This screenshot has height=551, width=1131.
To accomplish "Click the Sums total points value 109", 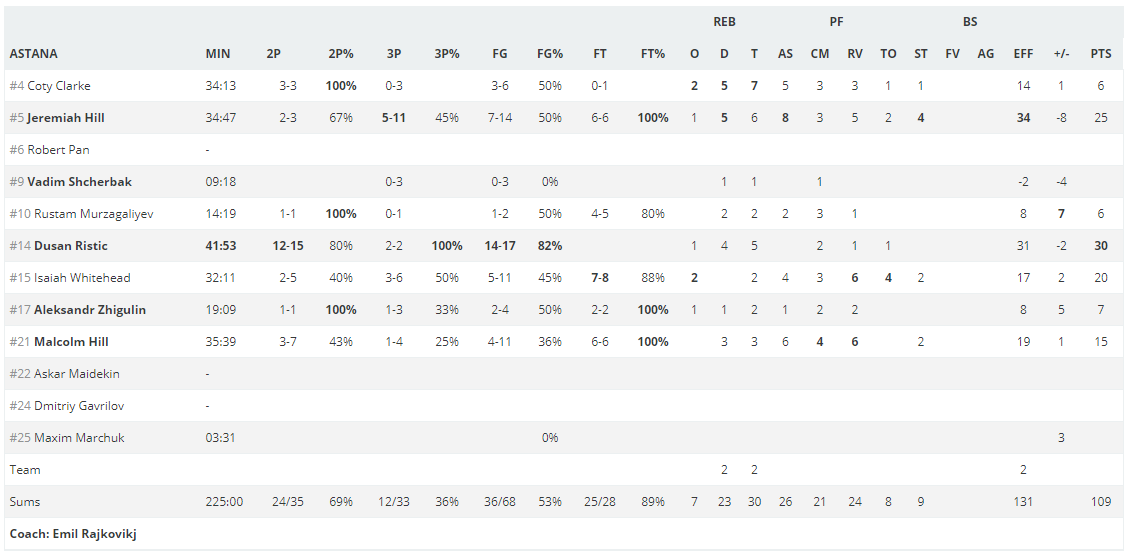I will [1101, 502].
